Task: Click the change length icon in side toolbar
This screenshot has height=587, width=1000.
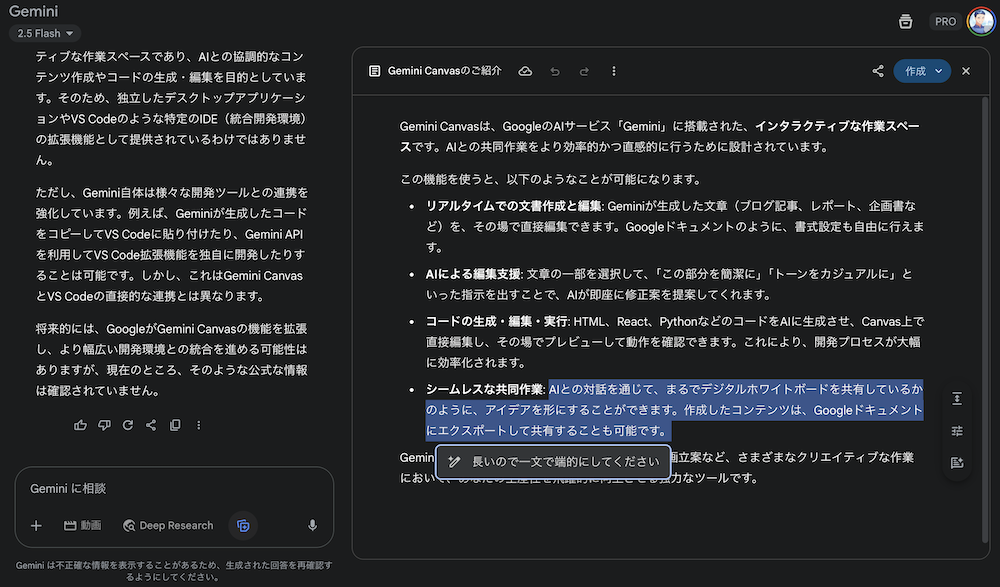Action: 957,399
